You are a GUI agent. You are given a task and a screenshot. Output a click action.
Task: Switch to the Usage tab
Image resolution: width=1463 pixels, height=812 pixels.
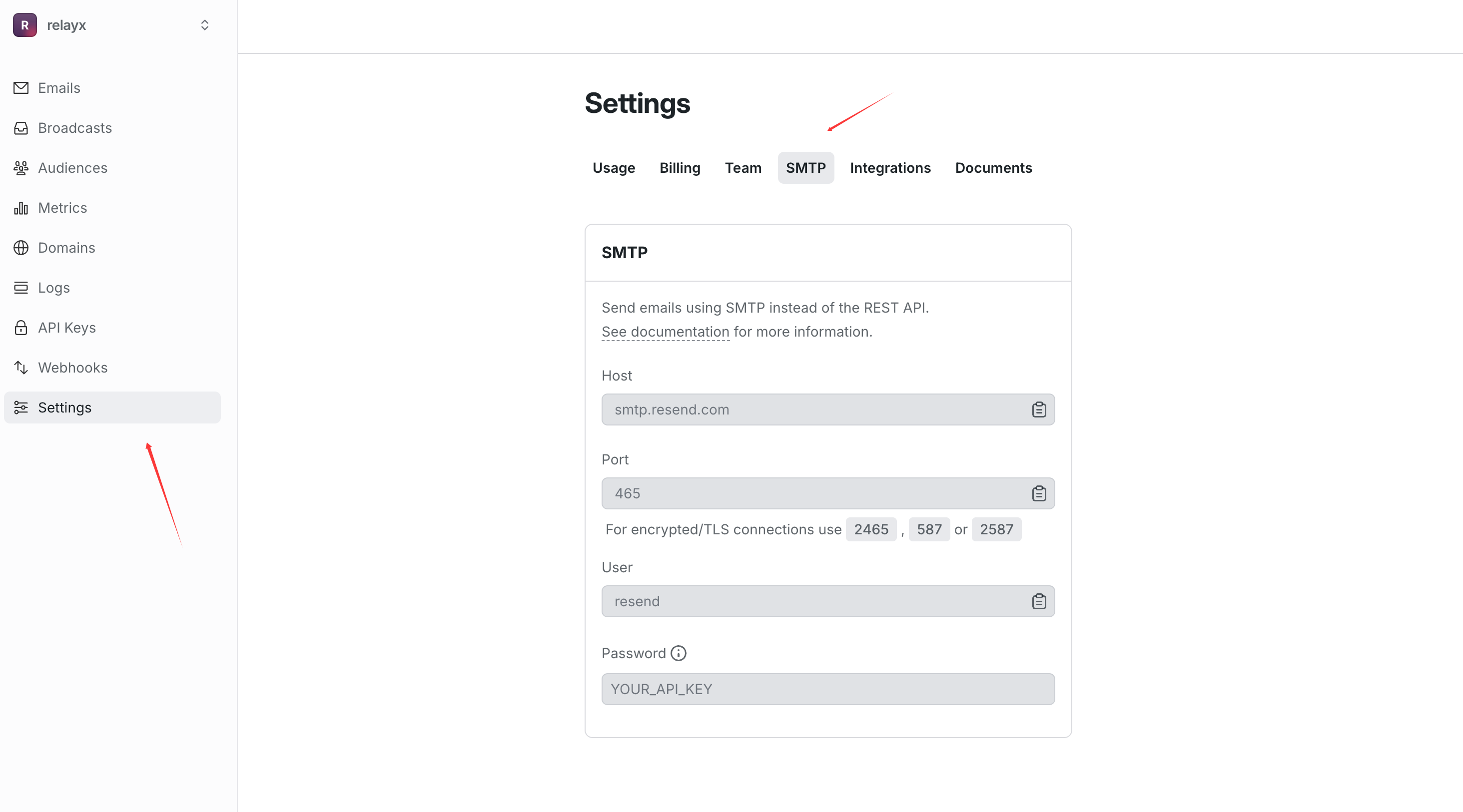614,168
